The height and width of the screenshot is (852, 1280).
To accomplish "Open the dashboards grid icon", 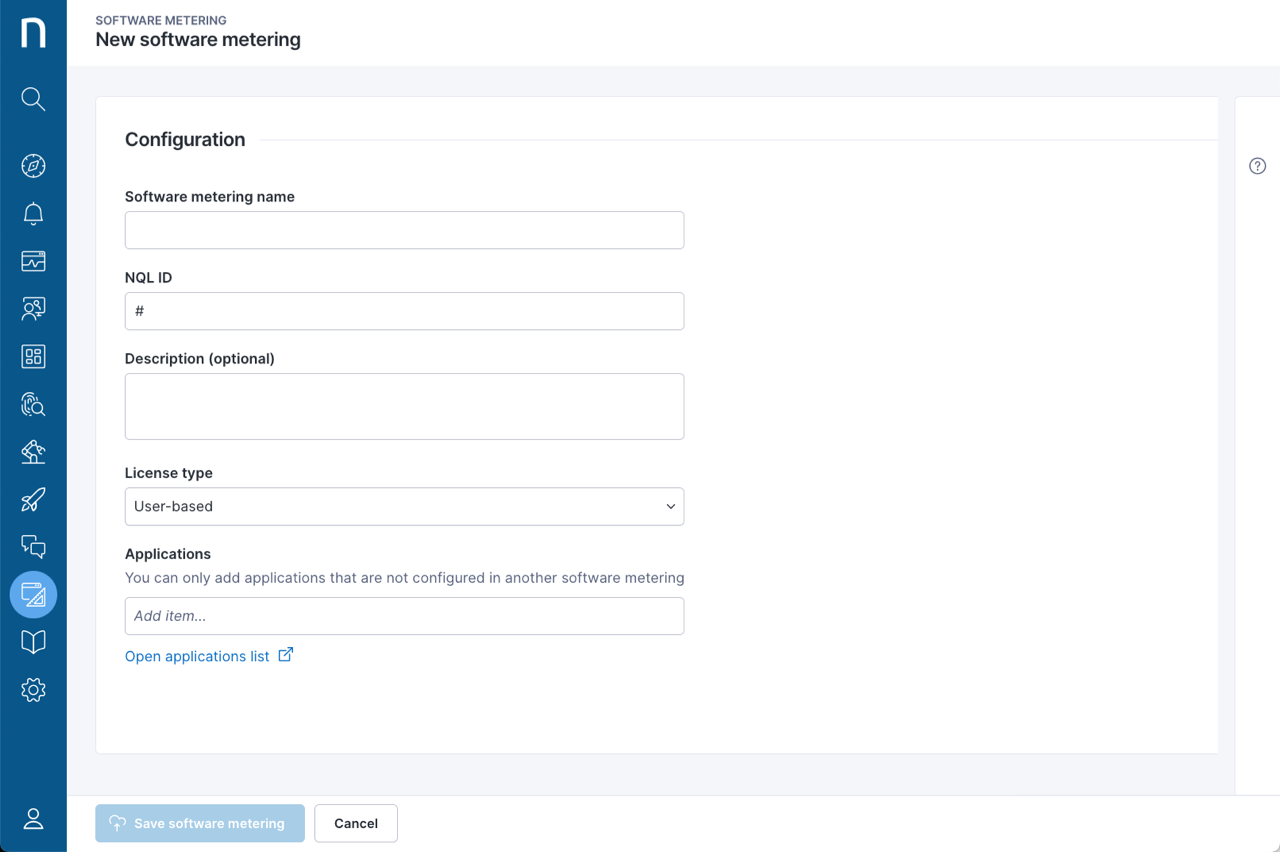I will click(33, 357).
